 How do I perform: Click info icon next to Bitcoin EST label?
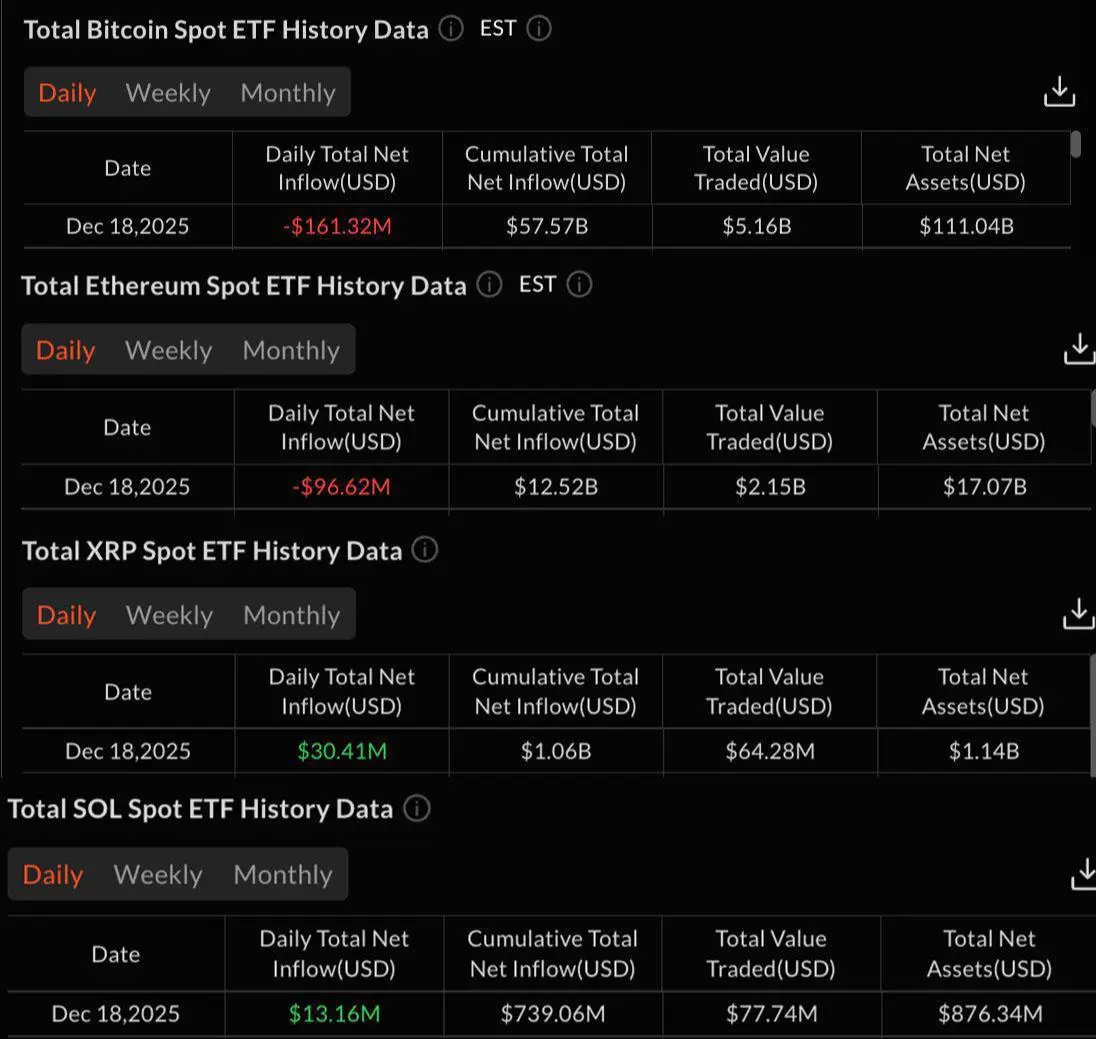(539, 29)
